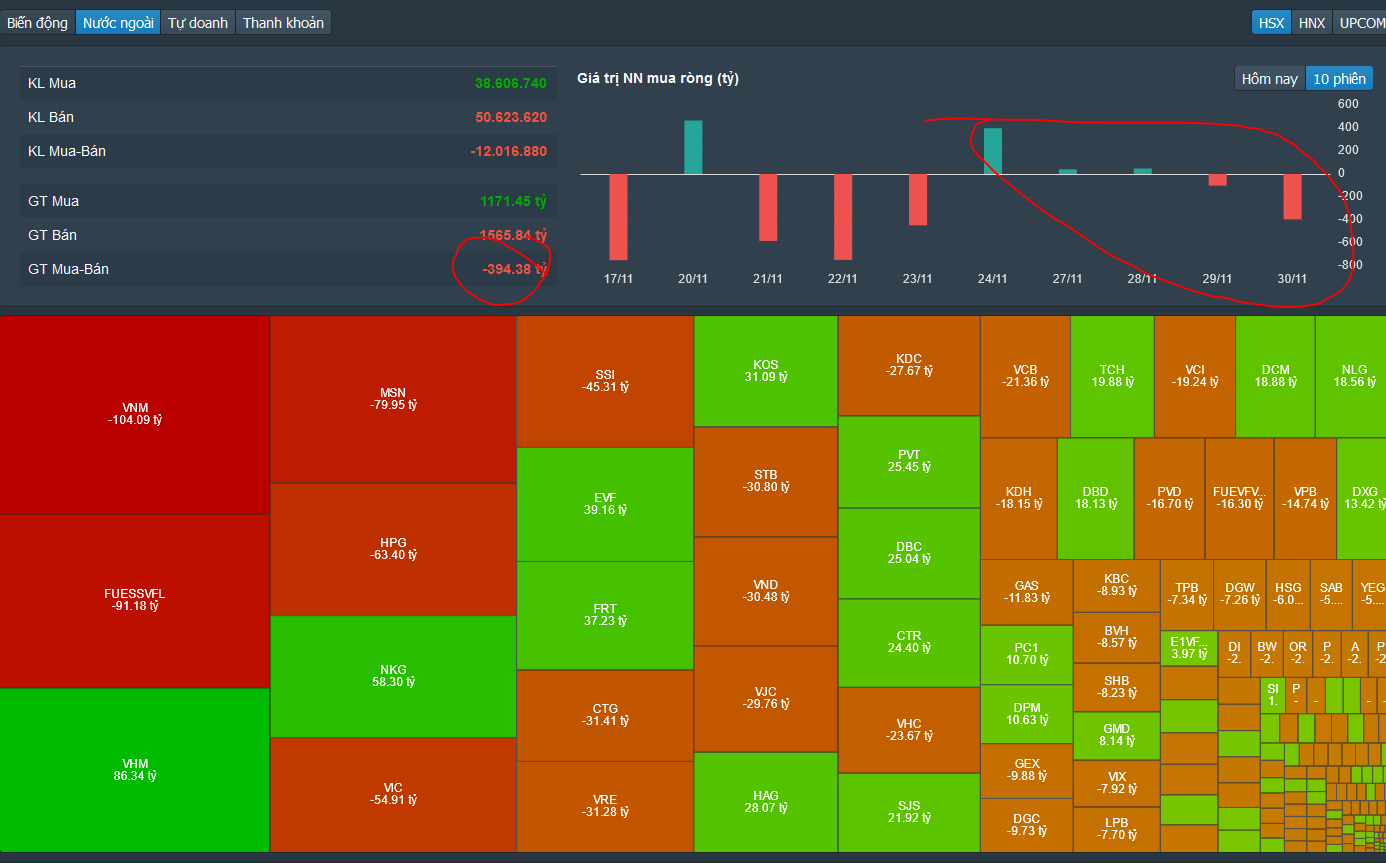Click the KOS treemap tile
Screen dimensions: 1386x863
(x=766, y=371)
